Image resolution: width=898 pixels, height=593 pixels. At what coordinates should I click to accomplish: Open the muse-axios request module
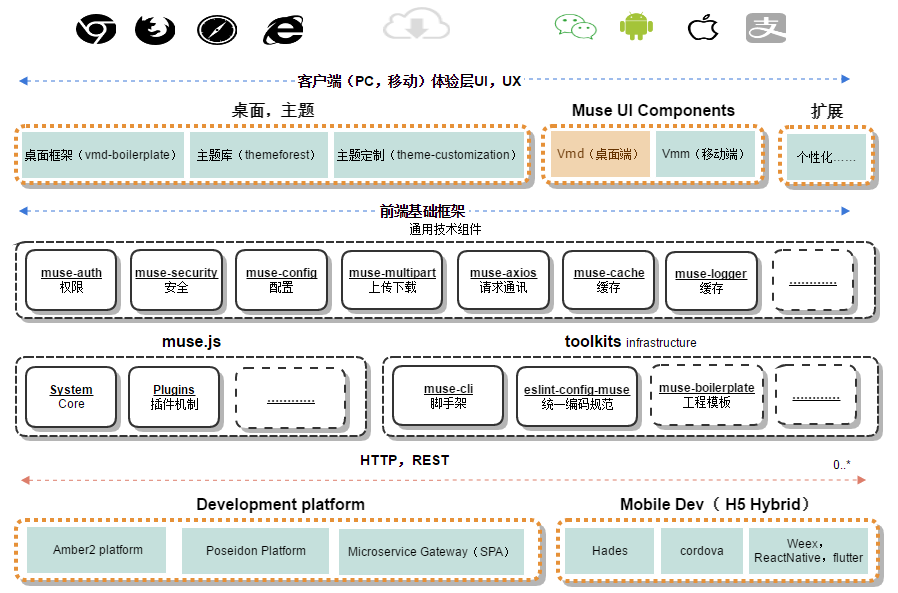tap(503, 273)
